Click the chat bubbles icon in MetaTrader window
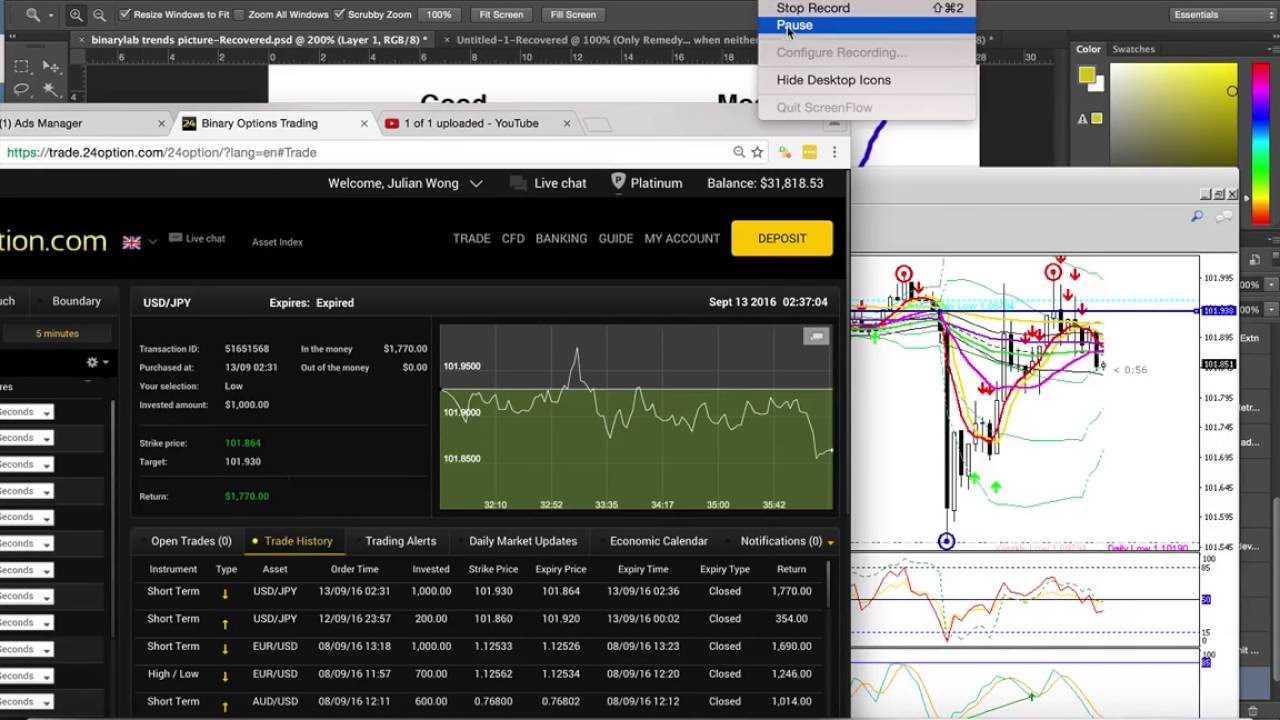Viewport: 1280px width, 720px height. point(1225,216)
